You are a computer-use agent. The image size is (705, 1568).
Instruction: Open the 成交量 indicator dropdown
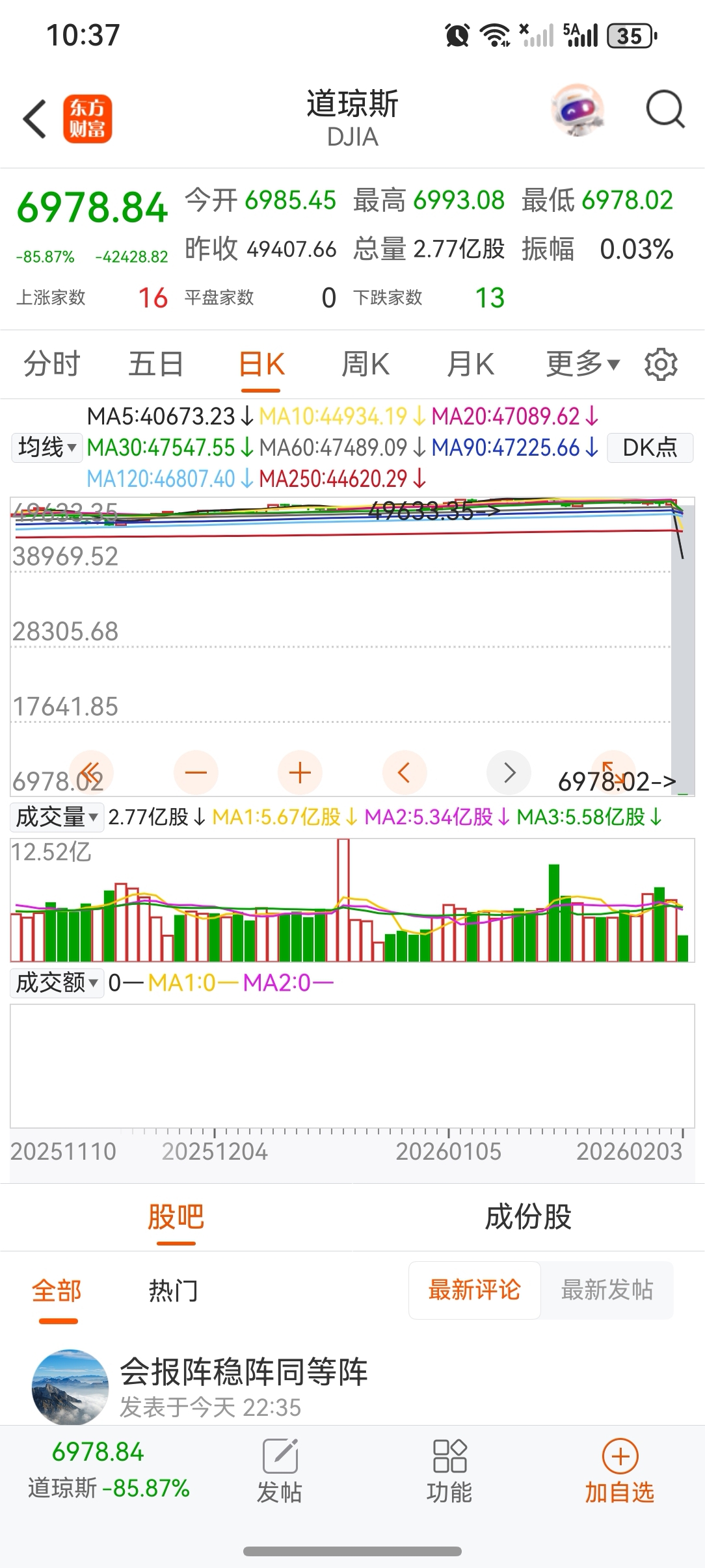(x=57, y=817)
